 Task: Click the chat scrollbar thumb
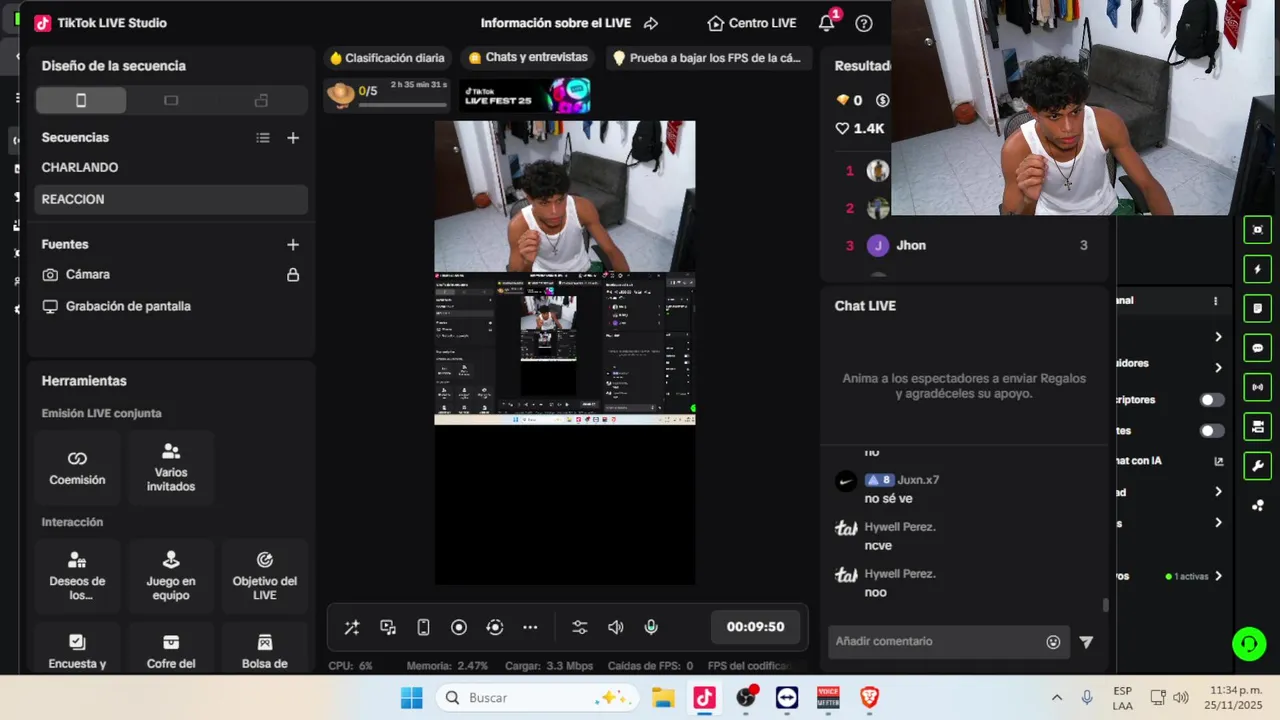click(x=1105, y=605)
